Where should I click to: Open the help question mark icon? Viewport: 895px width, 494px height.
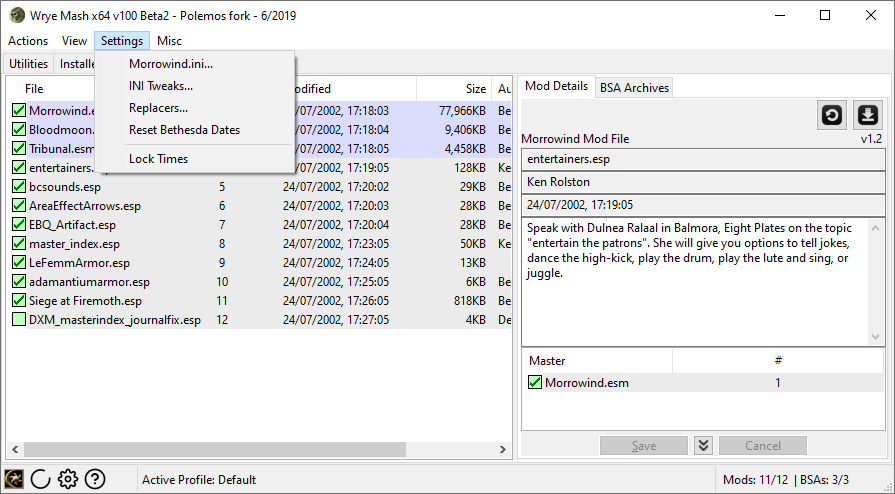tap(95, 479)
